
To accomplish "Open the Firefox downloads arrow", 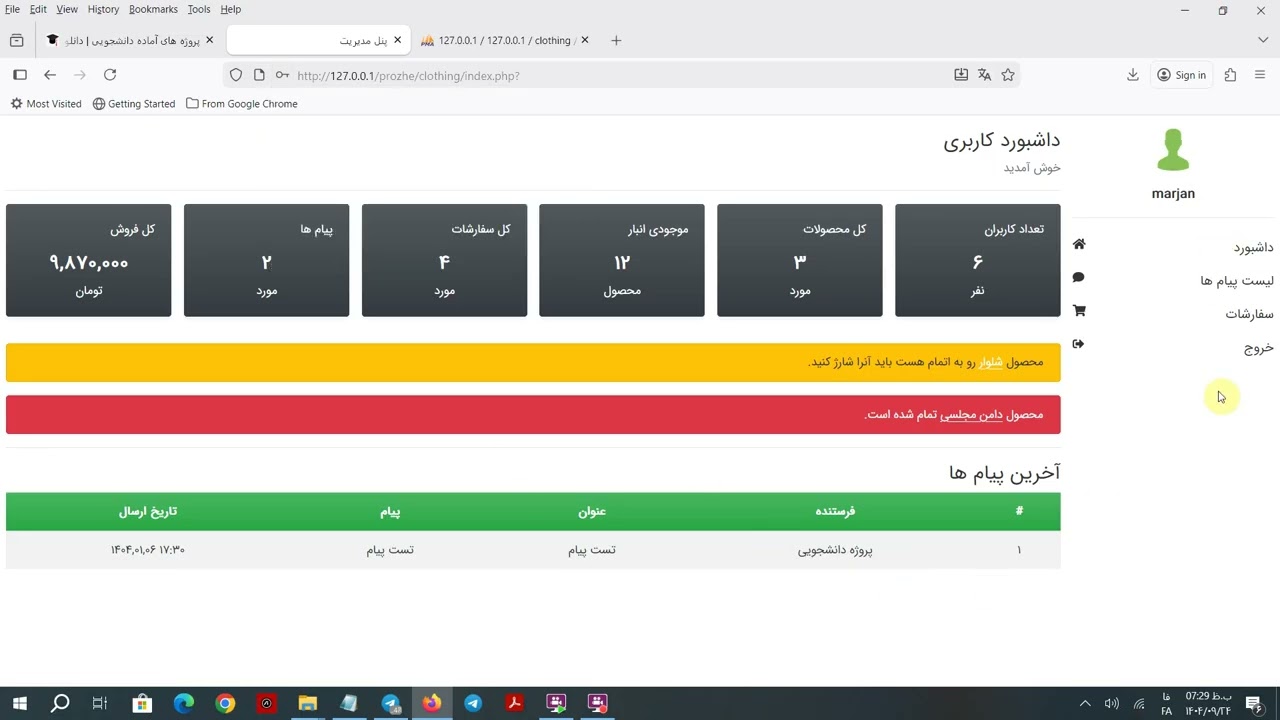I will (1133, 75).
